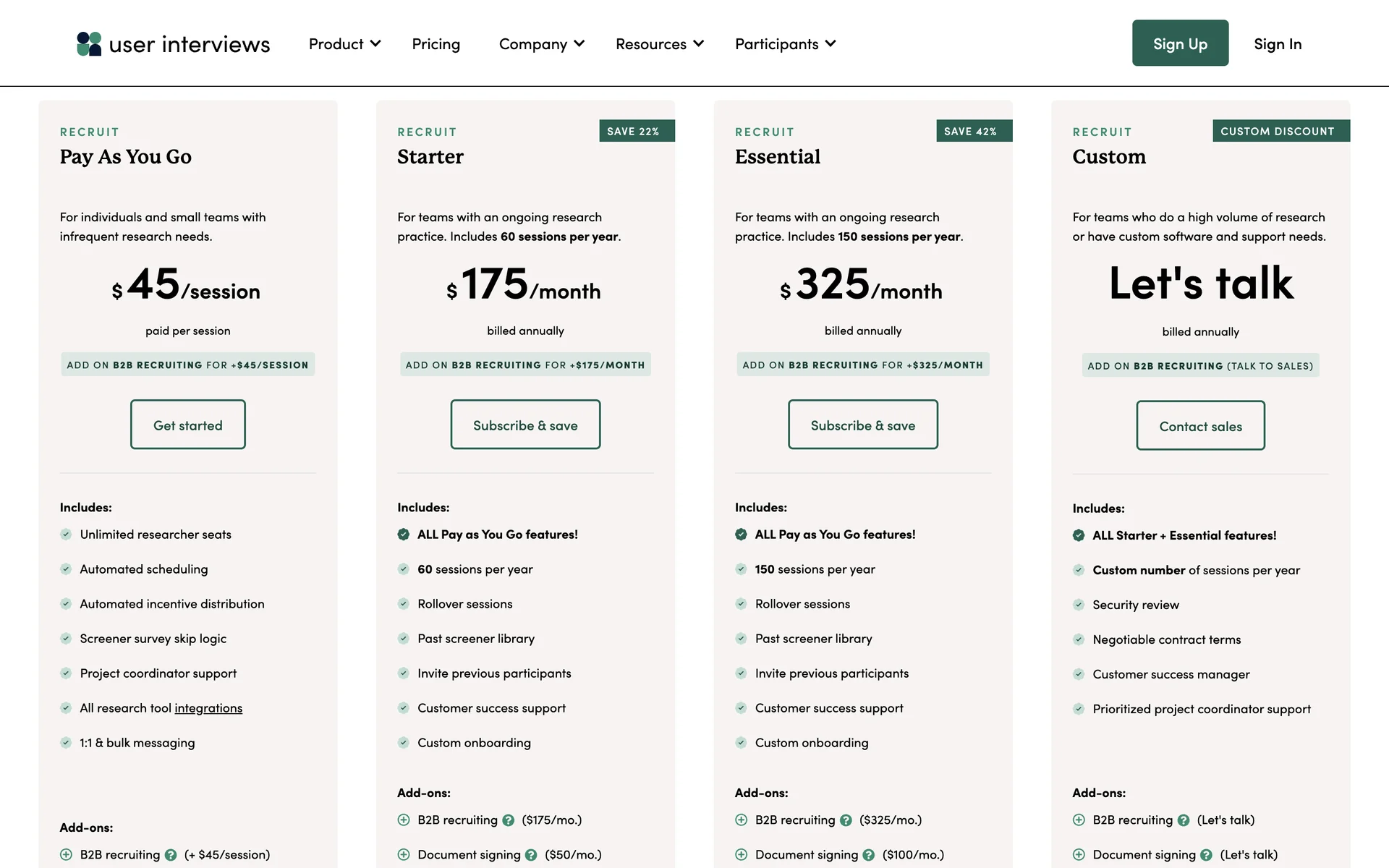Image resolution: width=1389 pixels, height=868 pixels.
Task: Click checkmark beside 150 sessions per year
Action: pyautogui.click(x=741, y=569)
